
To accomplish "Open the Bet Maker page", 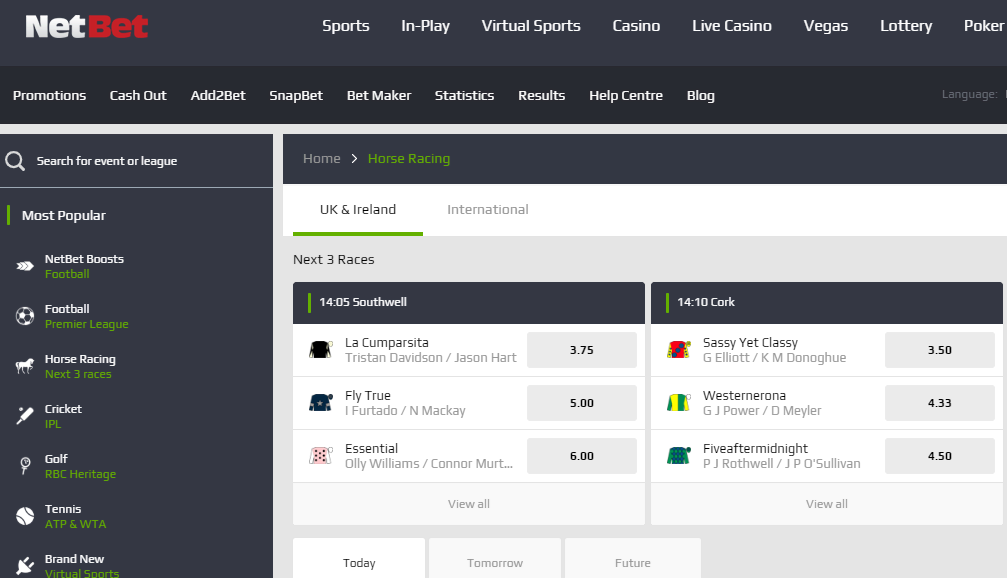I will pyautogui.click(x=379, y=95).
